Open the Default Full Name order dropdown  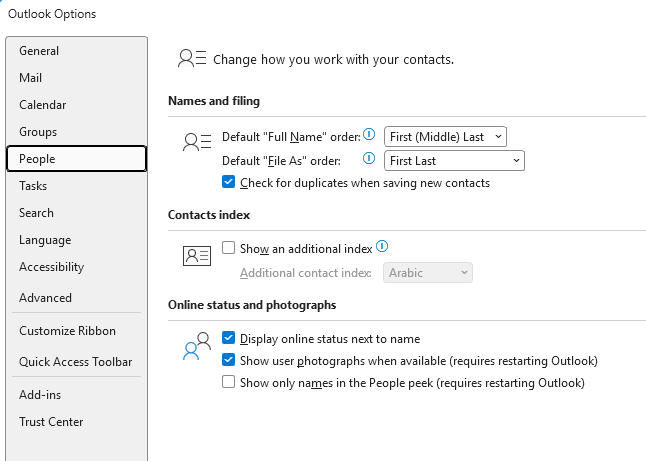(445, 137)
